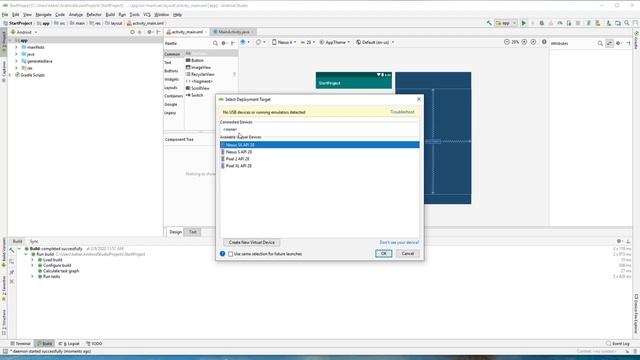Expand the java folder in project tree
This screenshot has width=640, height=360.
point(16,54)
